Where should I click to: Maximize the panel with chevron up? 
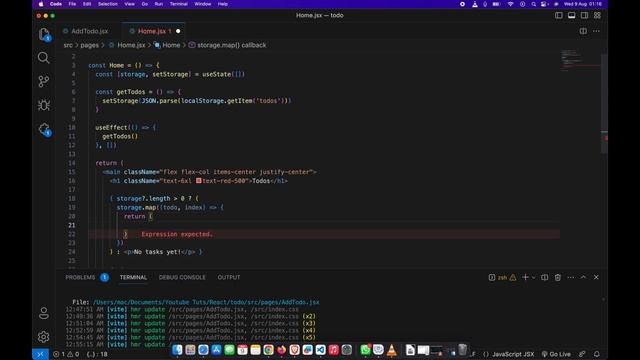coord(583,277)
